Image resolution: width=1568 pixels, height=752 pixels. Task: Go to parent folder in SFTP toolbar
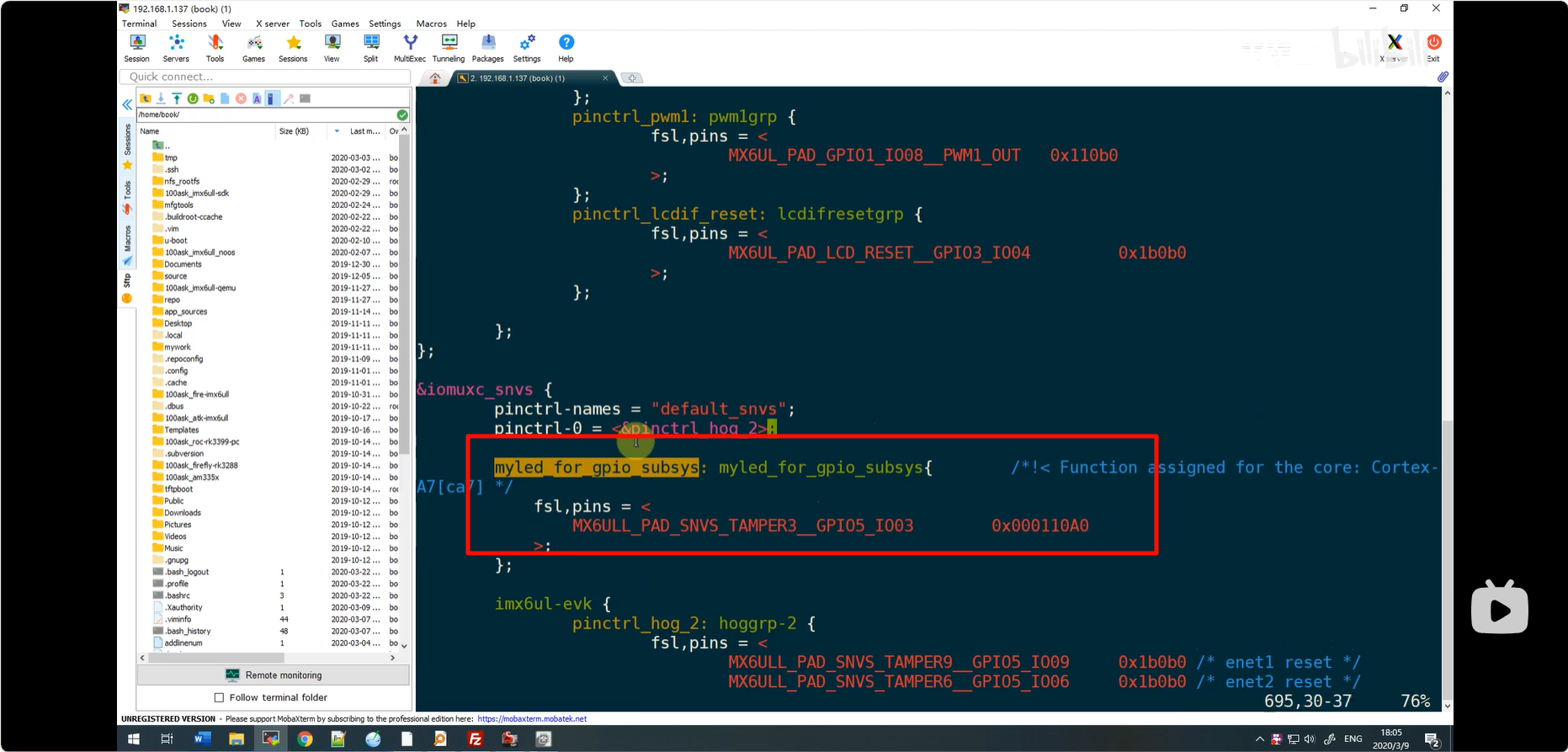pyautogui.click(x=145, y=99)
